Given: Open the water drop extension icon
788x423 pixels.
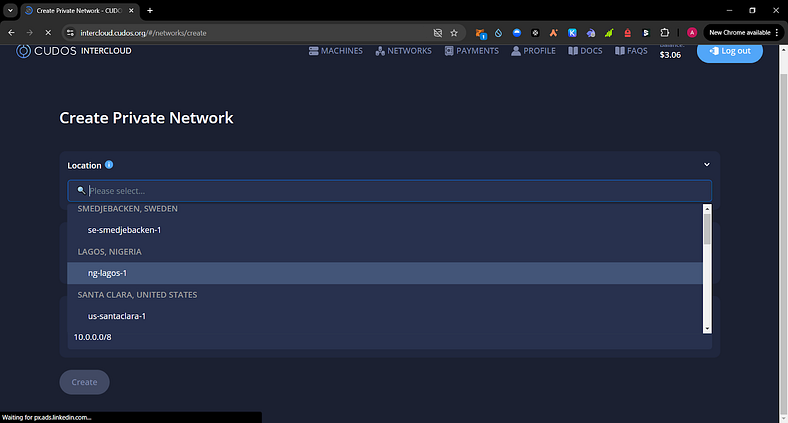Looking at the screenshot, I should pyautogui.click(x=499, y=33).
